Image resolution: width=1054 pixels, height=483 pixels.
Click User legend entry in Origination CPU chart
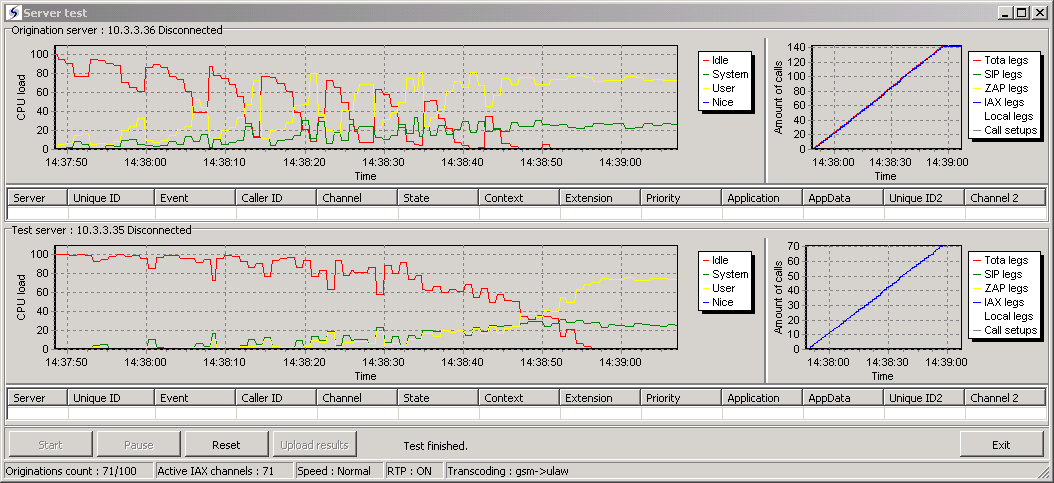[719, 89]
